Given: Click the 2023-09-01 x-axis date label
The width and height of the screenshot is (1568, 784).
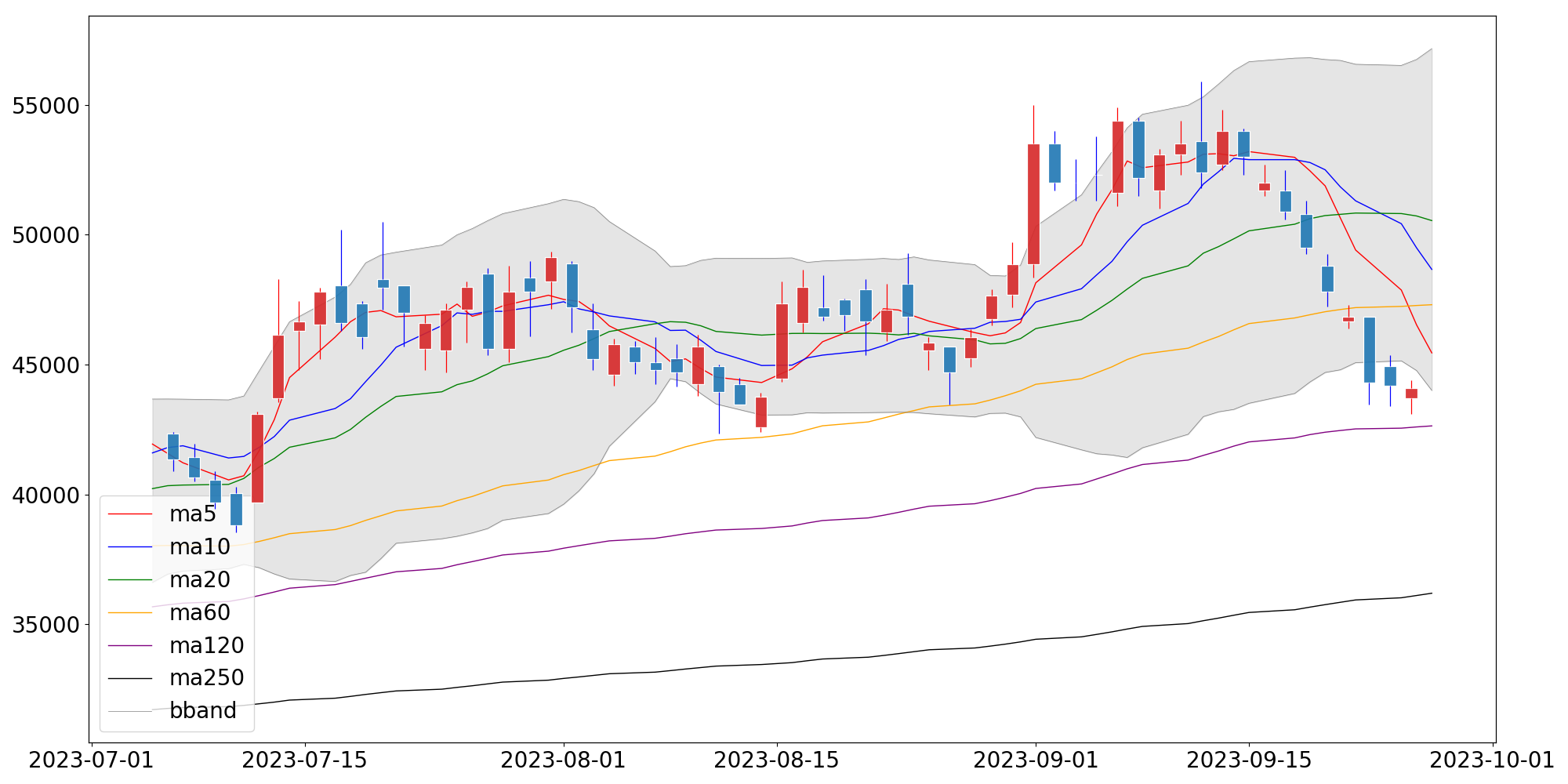Looking at the screenshot, I should tap(1036, 760).
